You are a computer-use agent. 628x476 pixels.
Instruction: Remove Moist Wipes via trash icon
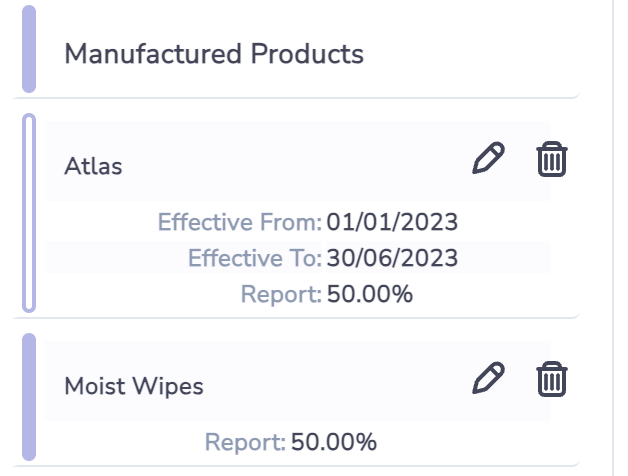[552, 379]
